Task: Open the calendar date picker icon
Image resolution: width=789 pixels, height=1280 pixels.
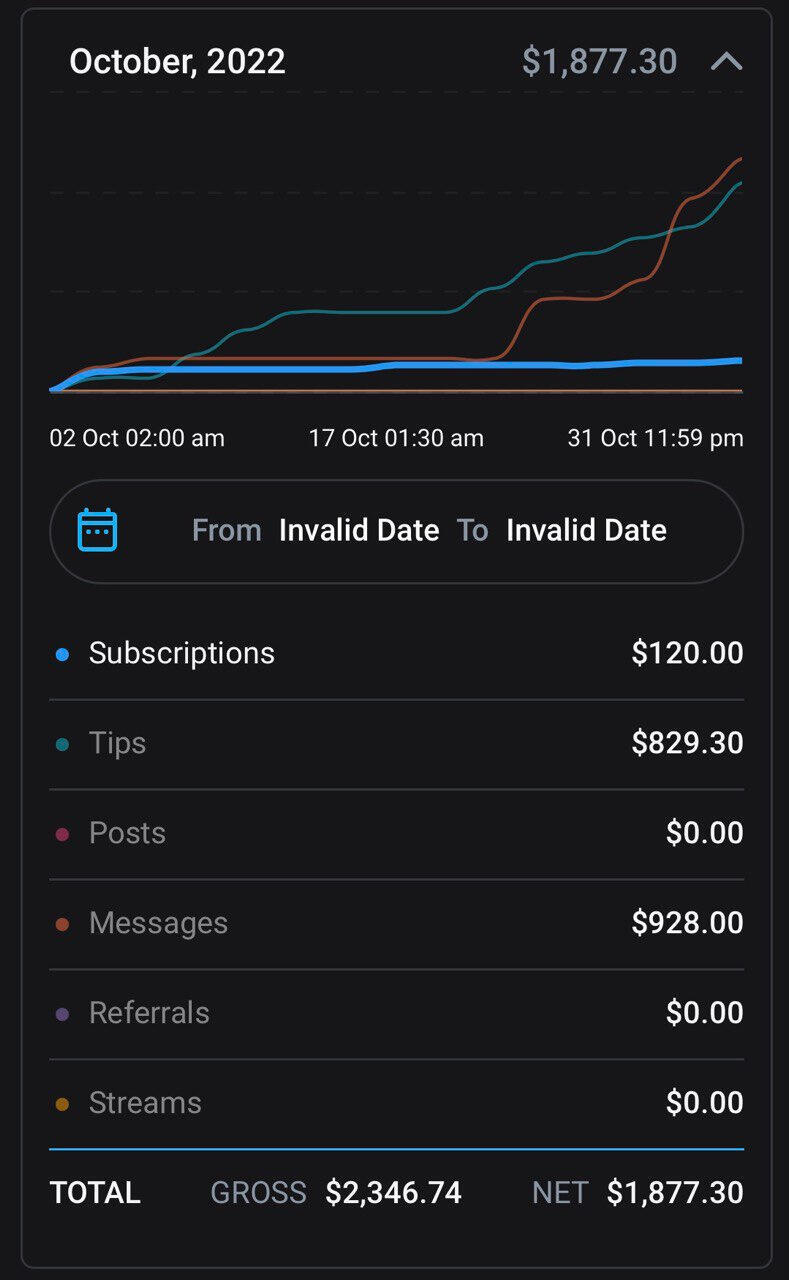Action: pyautogui.click(x=98, y=530)
